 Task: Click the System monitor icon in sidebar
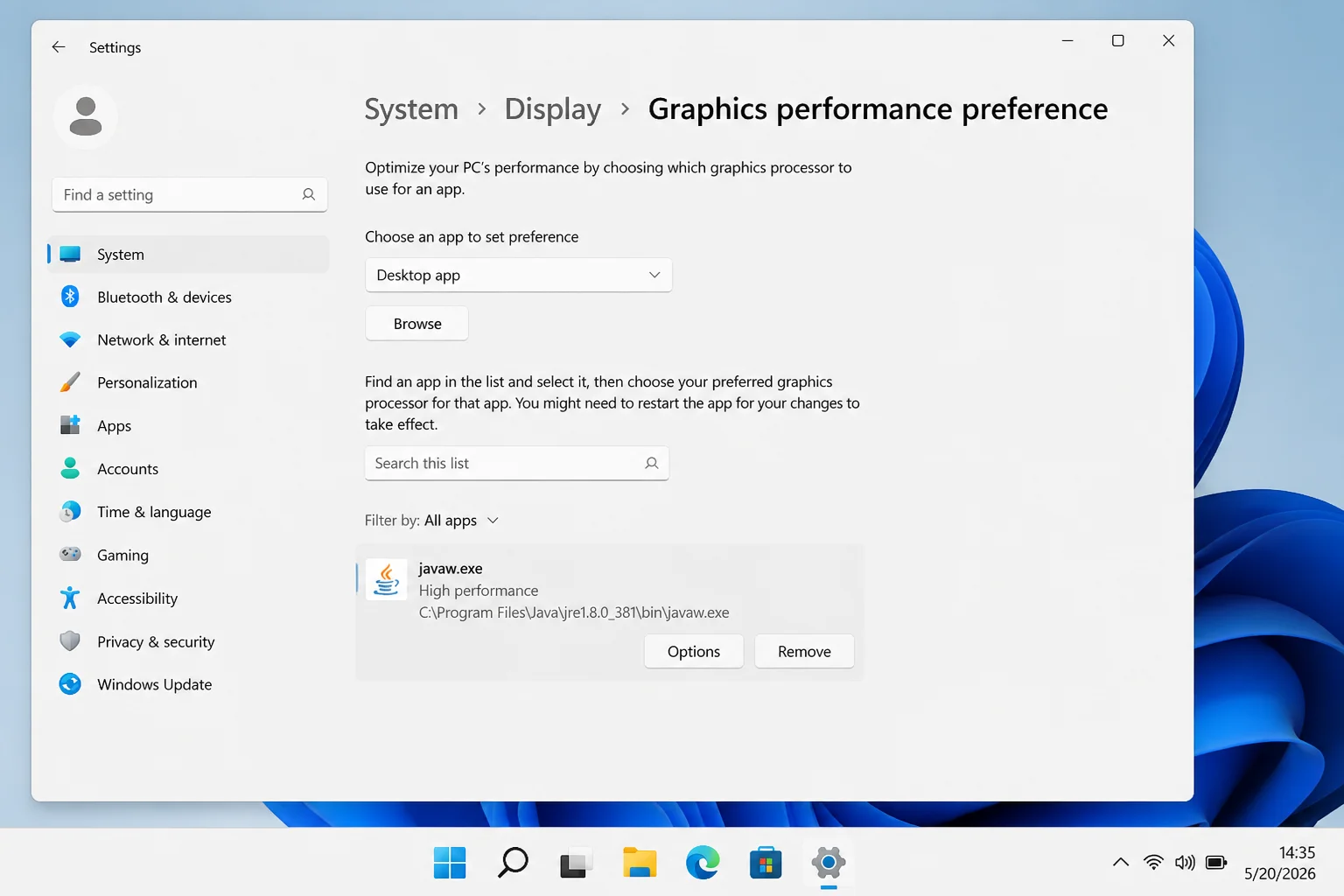(x=70, y=255)
